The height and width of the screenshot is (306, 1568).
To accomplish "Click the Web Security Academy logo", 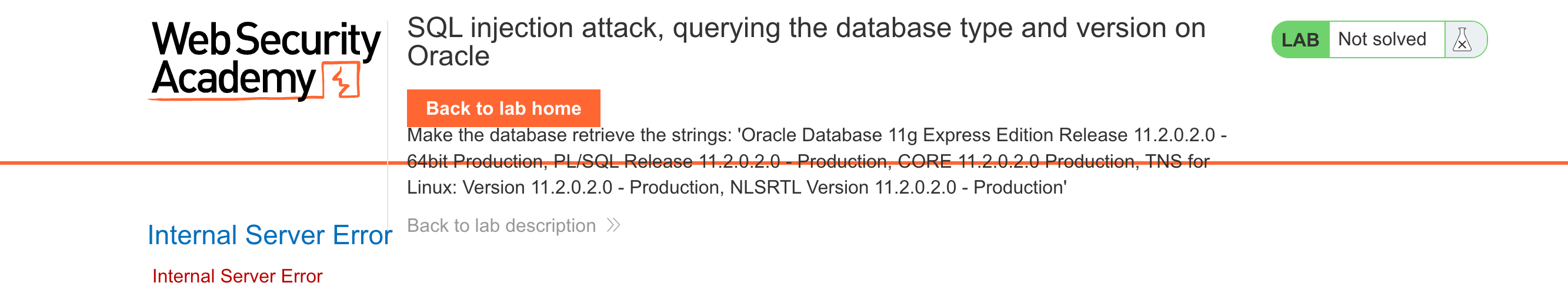I will point(265,60).
